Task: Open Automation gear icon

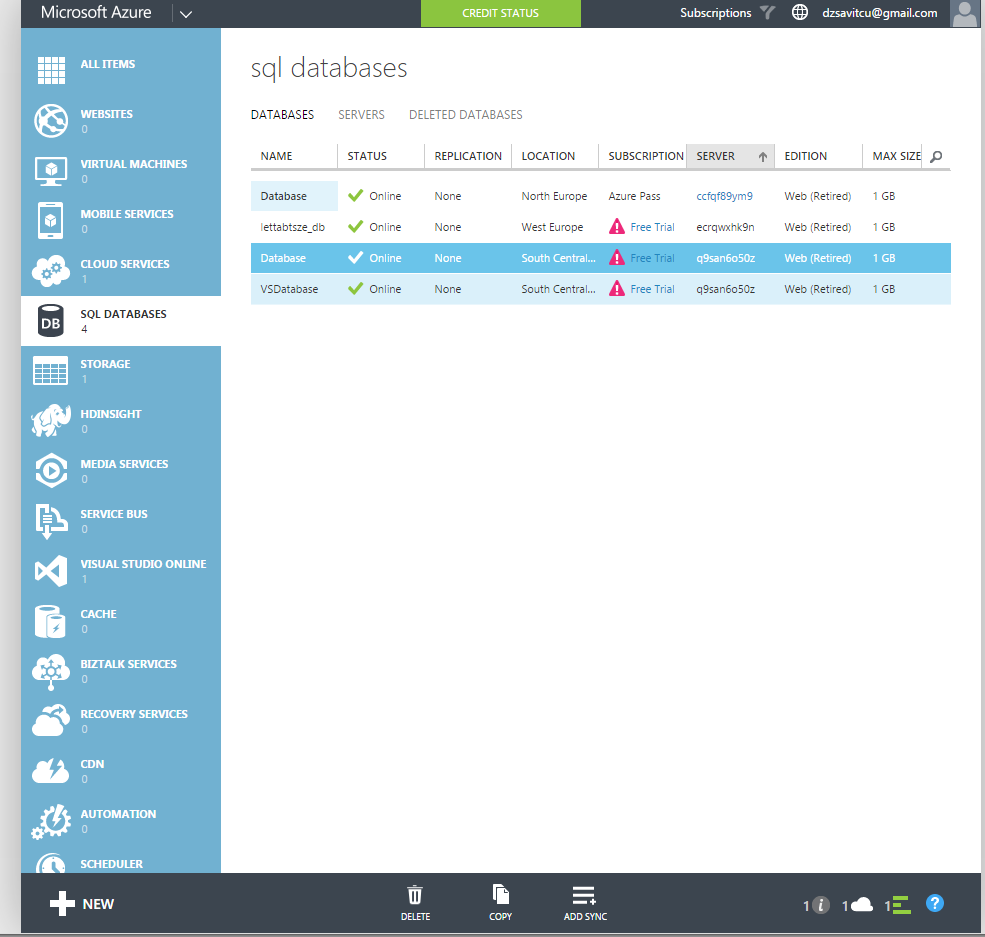Action: (51, 821)
